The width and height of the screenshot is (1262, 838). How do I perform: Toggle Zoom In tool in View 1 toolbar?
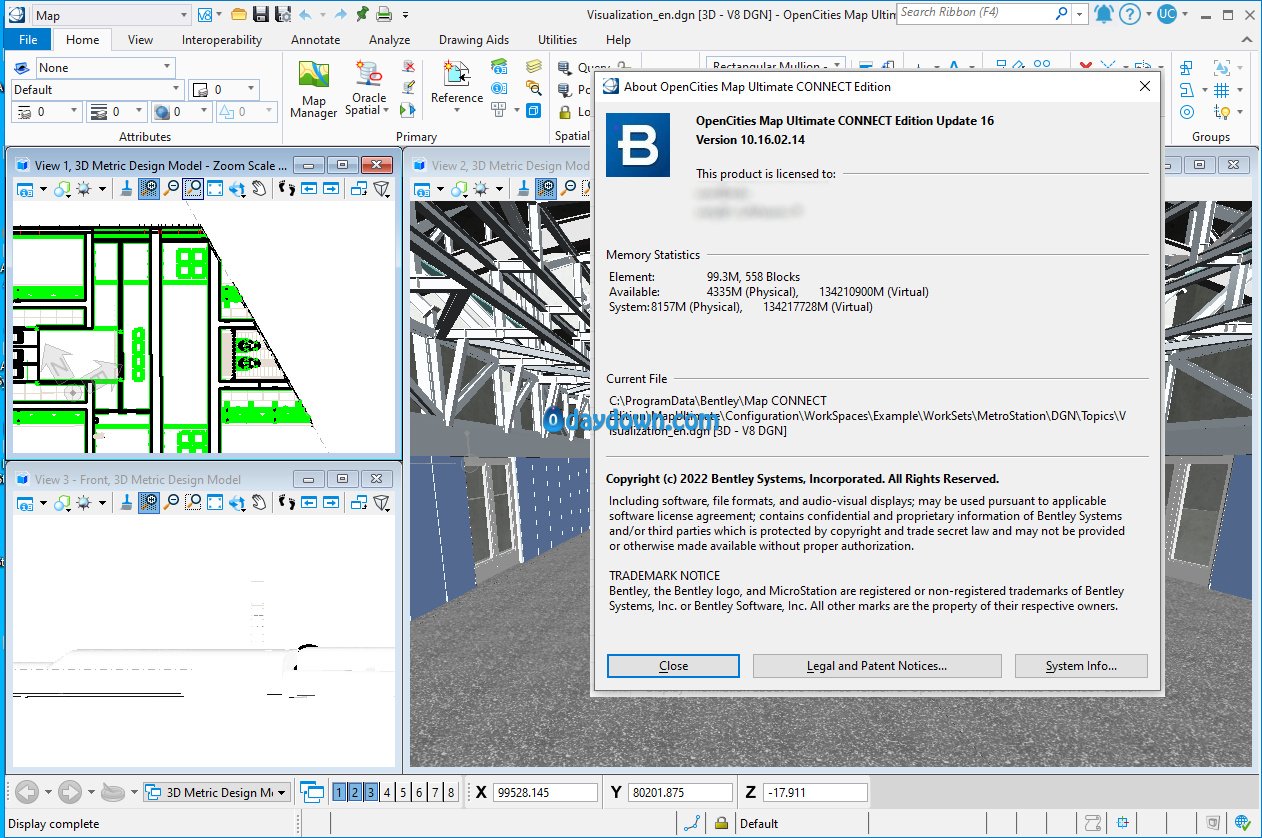[149, 188]
